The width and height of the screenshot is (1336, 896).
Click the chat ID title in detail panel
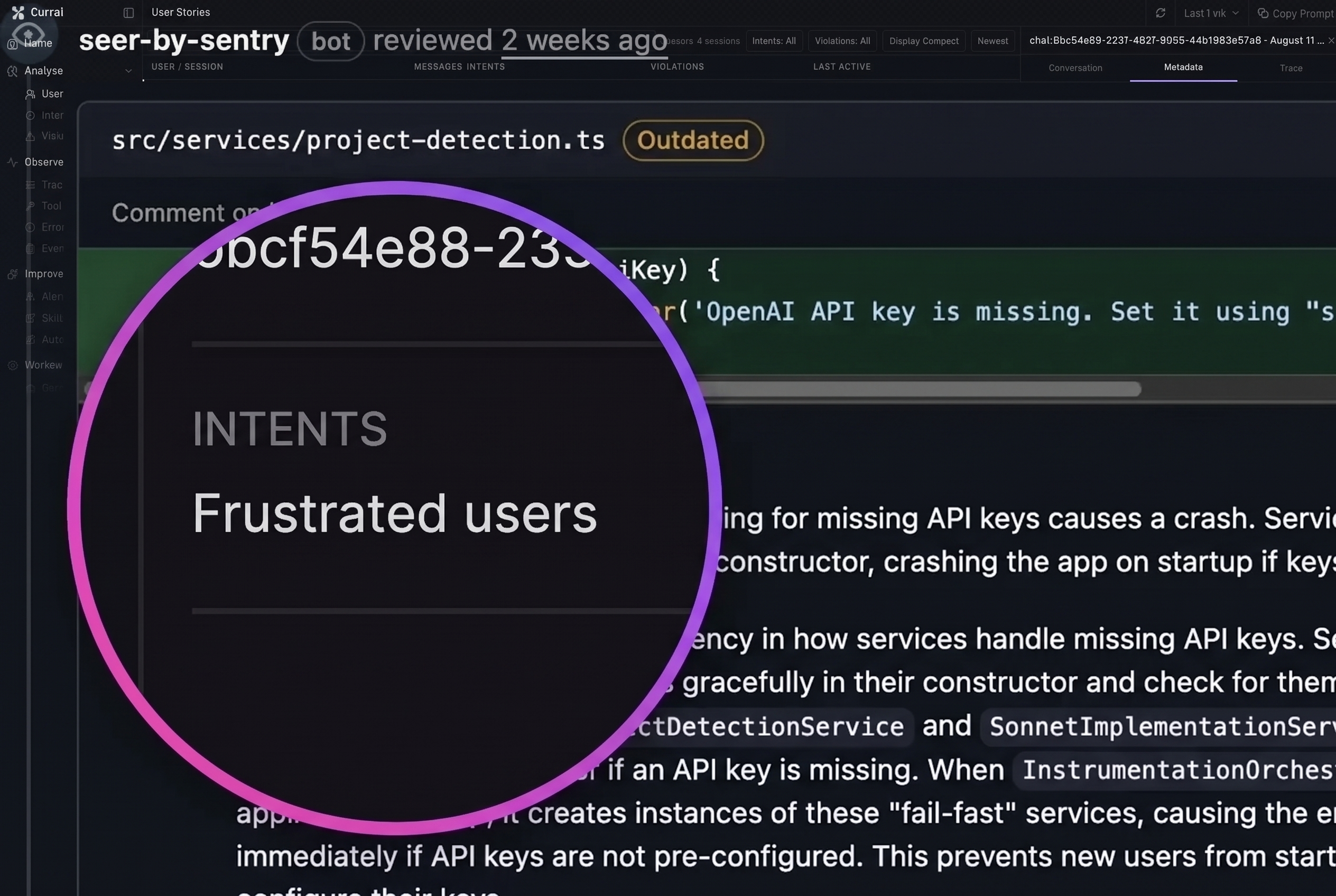coord(1176,41)
